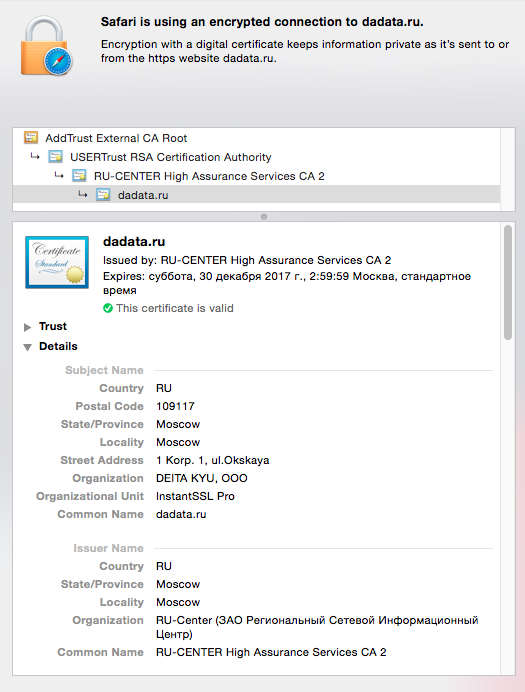Click the large Certificate Standard image
525x692 pixels.
coord(57,262)
